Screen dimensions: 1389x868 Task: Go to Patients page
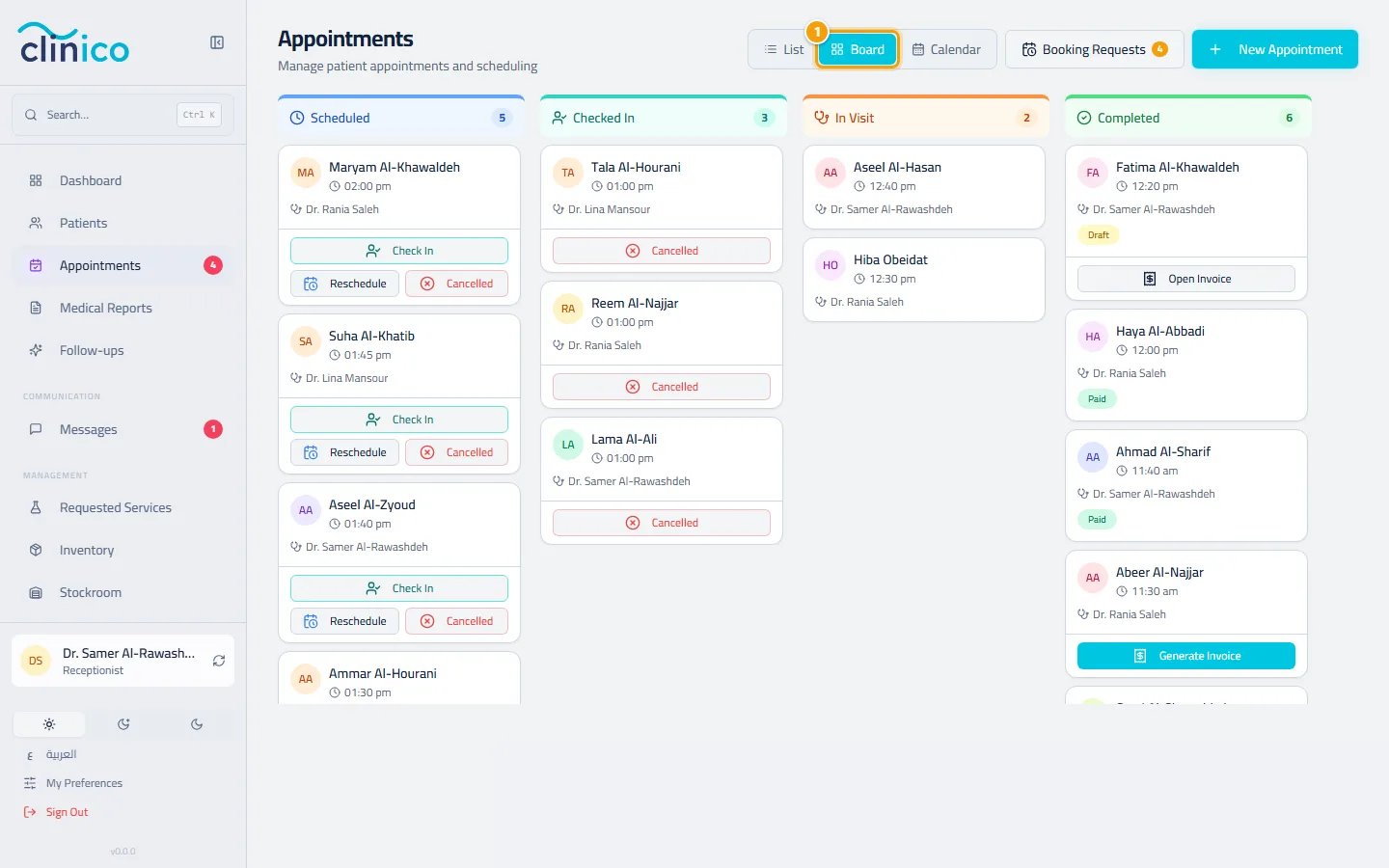tap(123, 223)
